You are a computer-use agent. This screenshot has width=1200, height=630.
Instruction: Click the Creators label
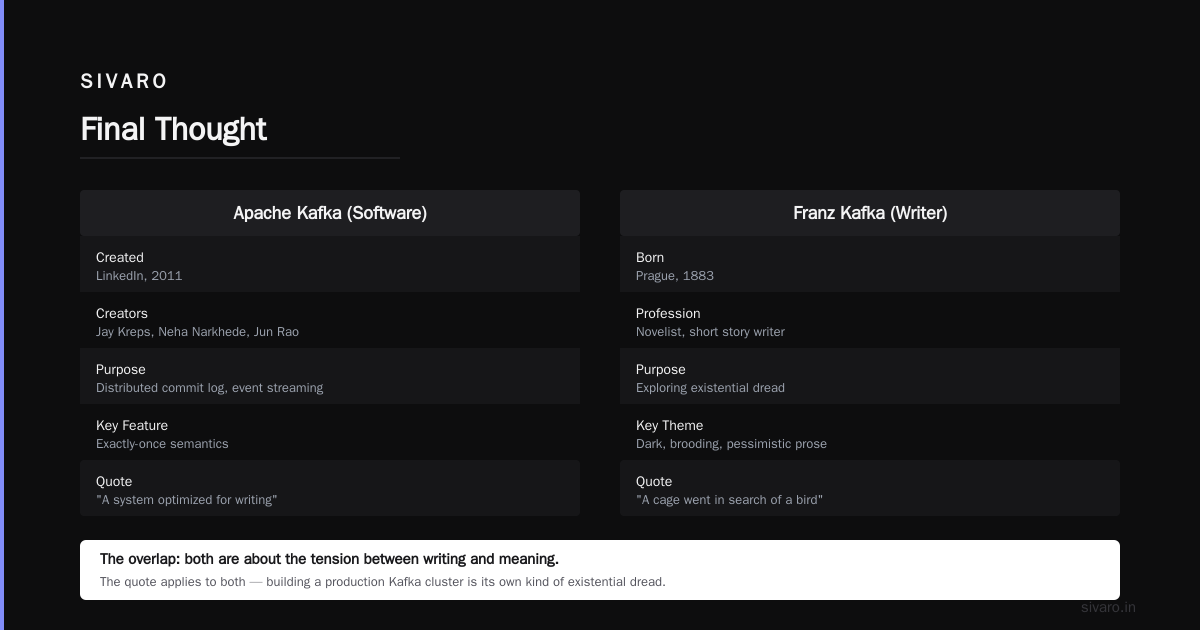pyautogui.click(x=122, y=313)
